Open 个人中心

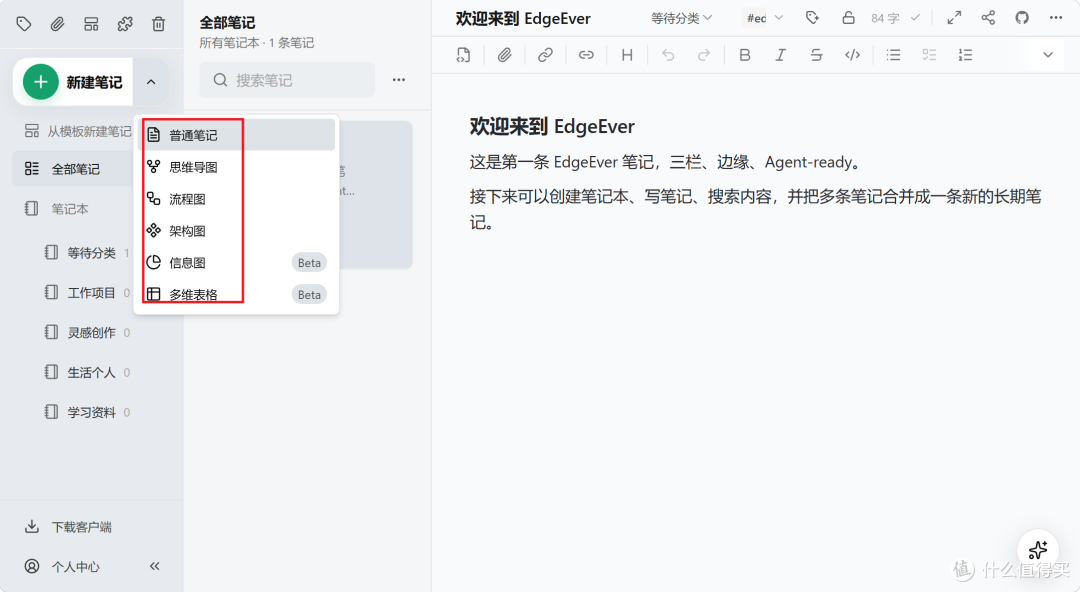pos(63,567)
